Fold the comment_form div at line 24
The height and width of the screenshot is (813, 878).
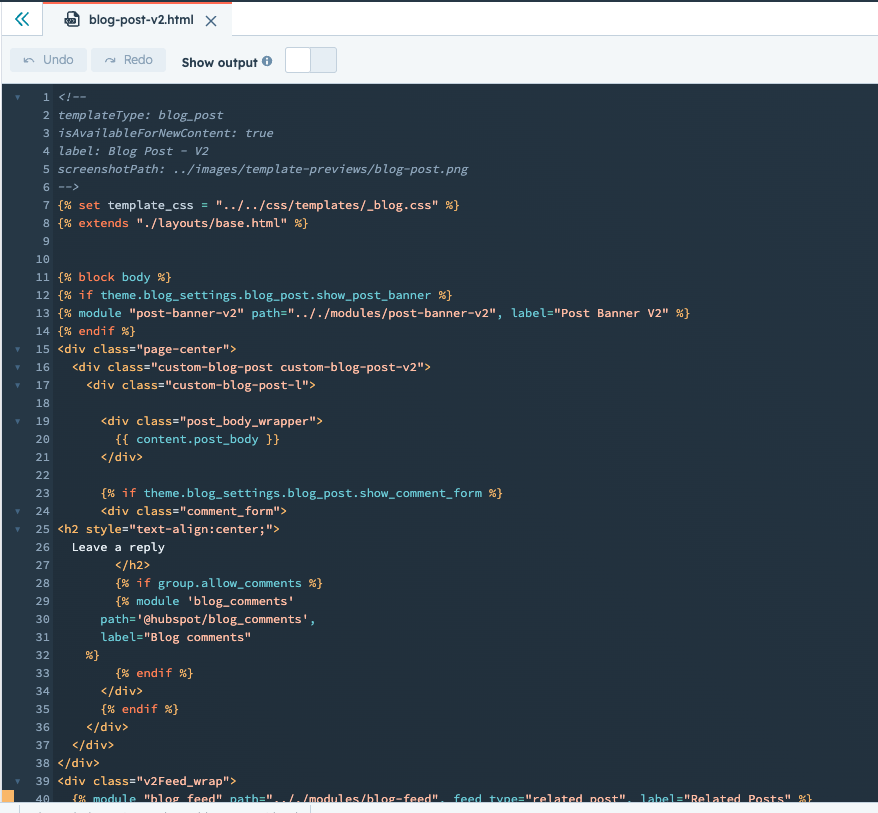click(x=17, y=511)
